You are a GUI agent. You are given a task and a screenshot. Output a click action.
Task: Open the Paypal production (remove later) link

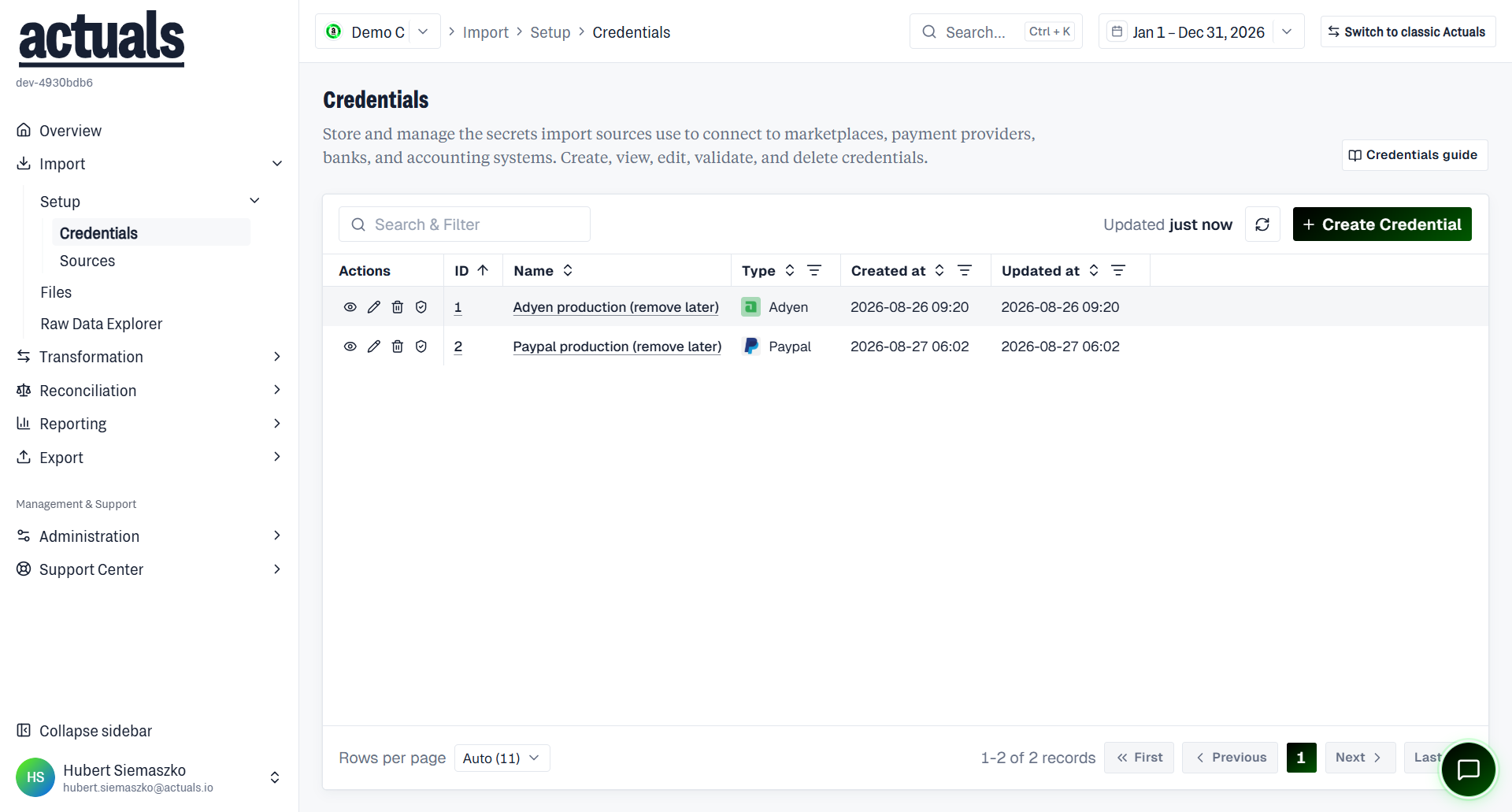[x=617, y=347]
